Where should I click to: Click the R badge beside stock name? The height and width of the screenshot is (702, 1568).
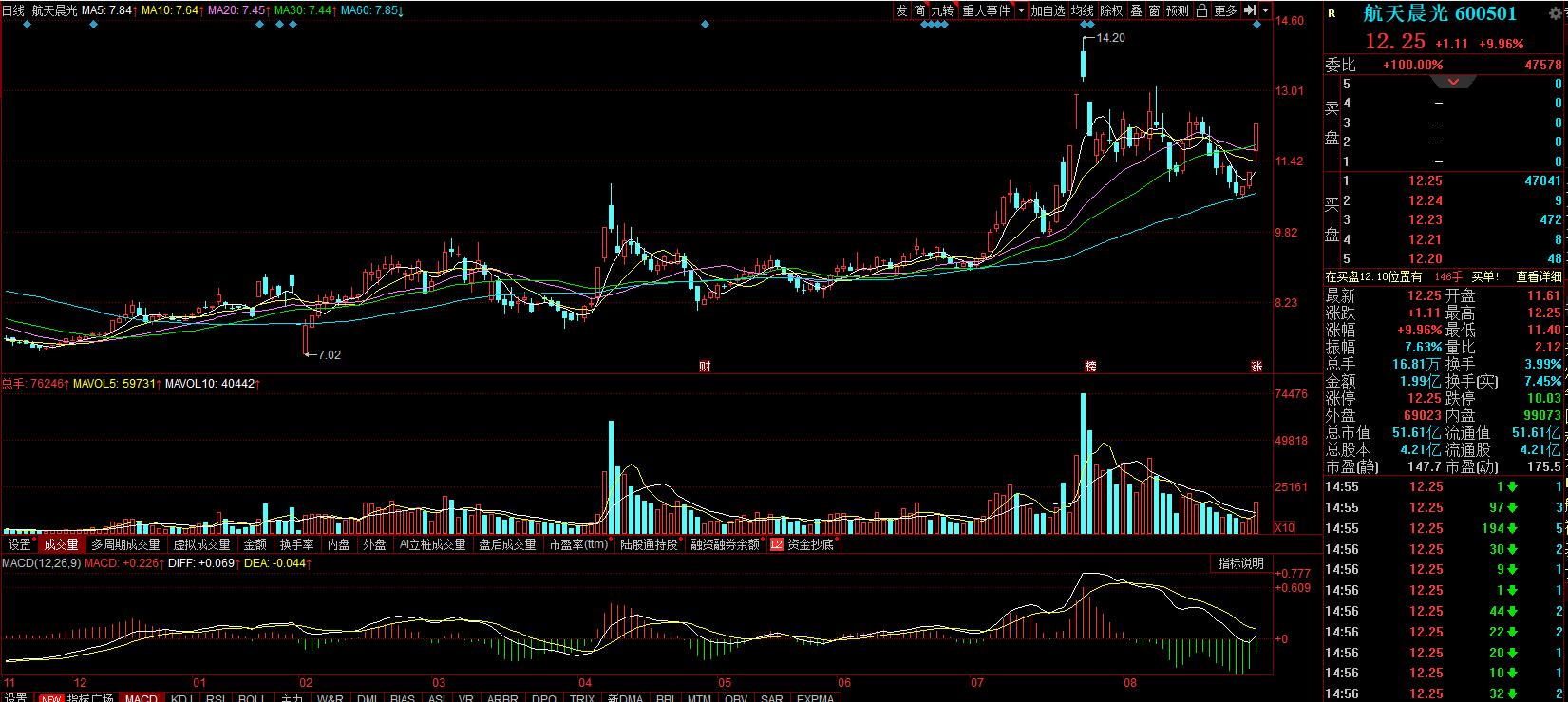coord(1332,13)
